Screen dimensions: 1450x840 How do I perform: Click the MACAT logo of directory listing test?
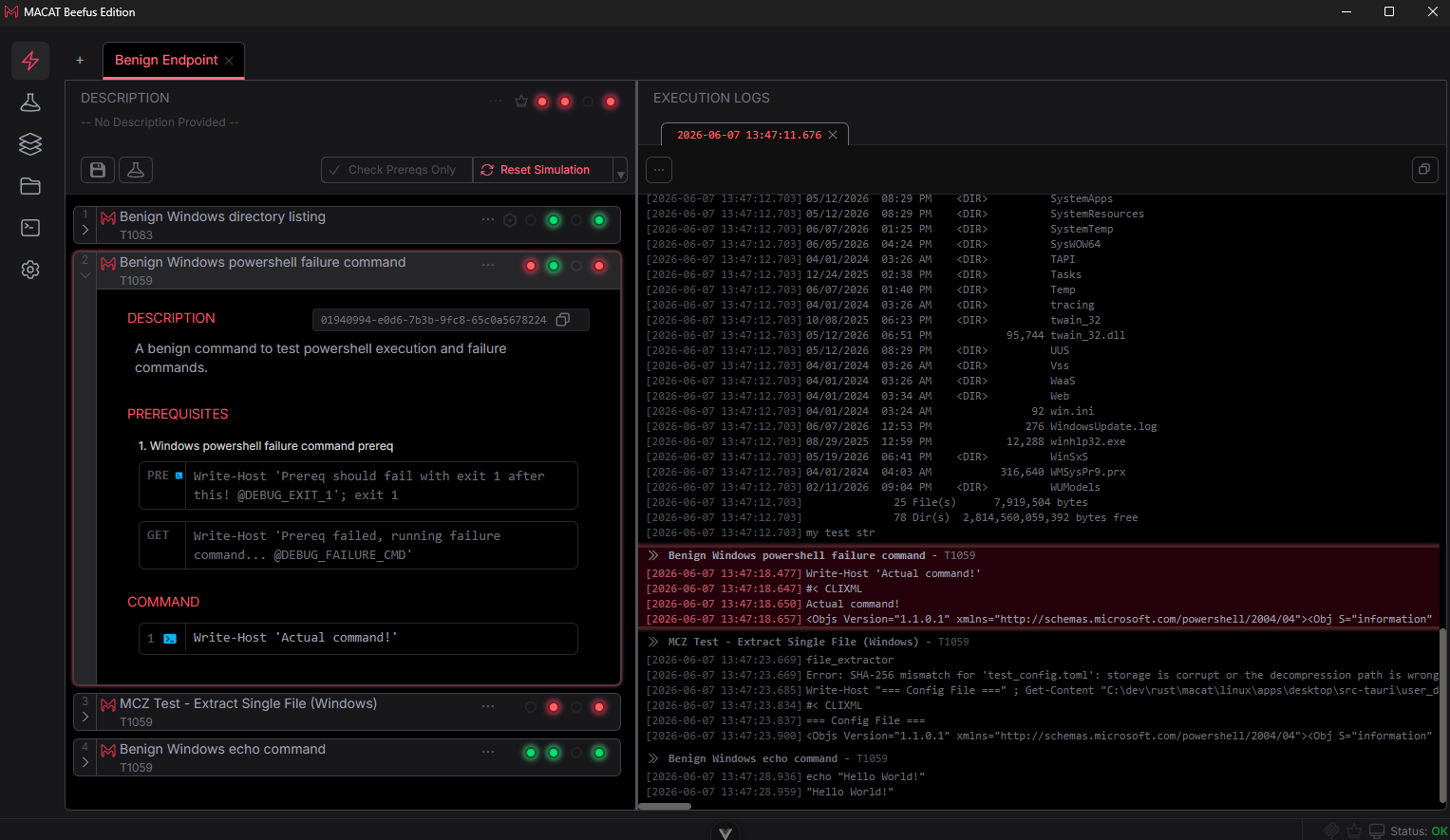tap(108, 217)
